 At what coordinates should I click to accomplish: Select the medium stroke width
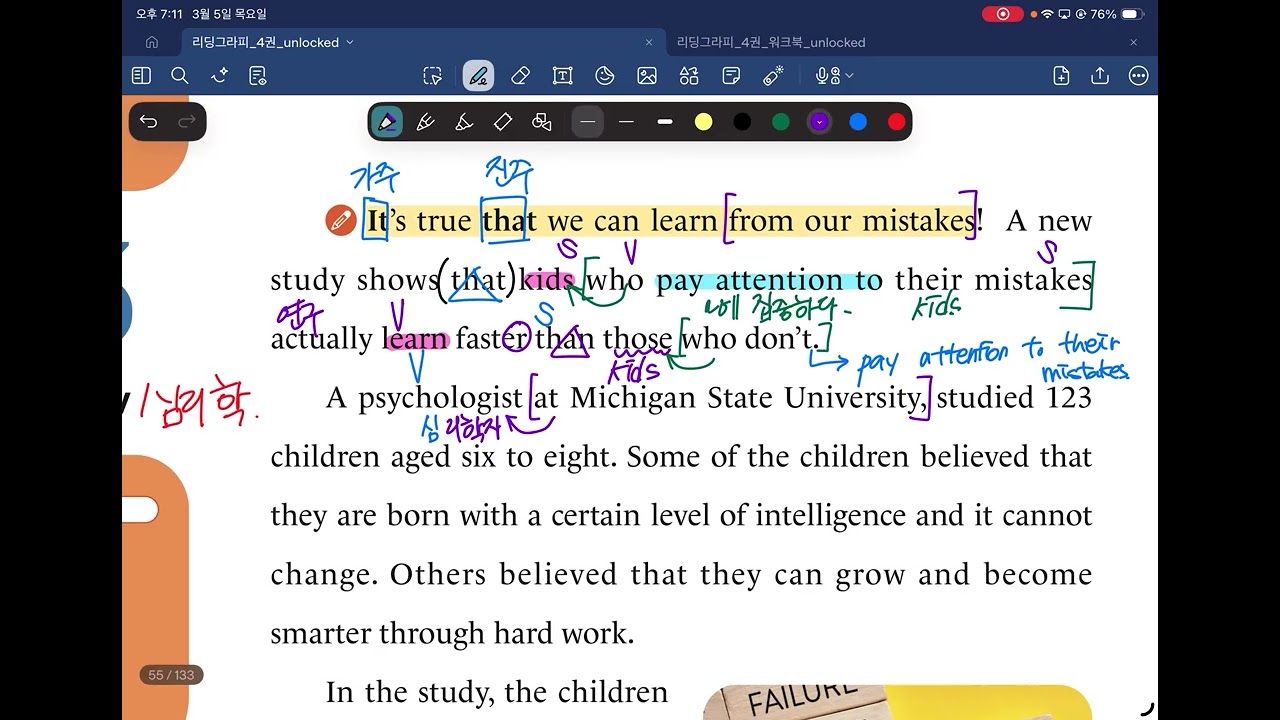(x=626, y=122)
